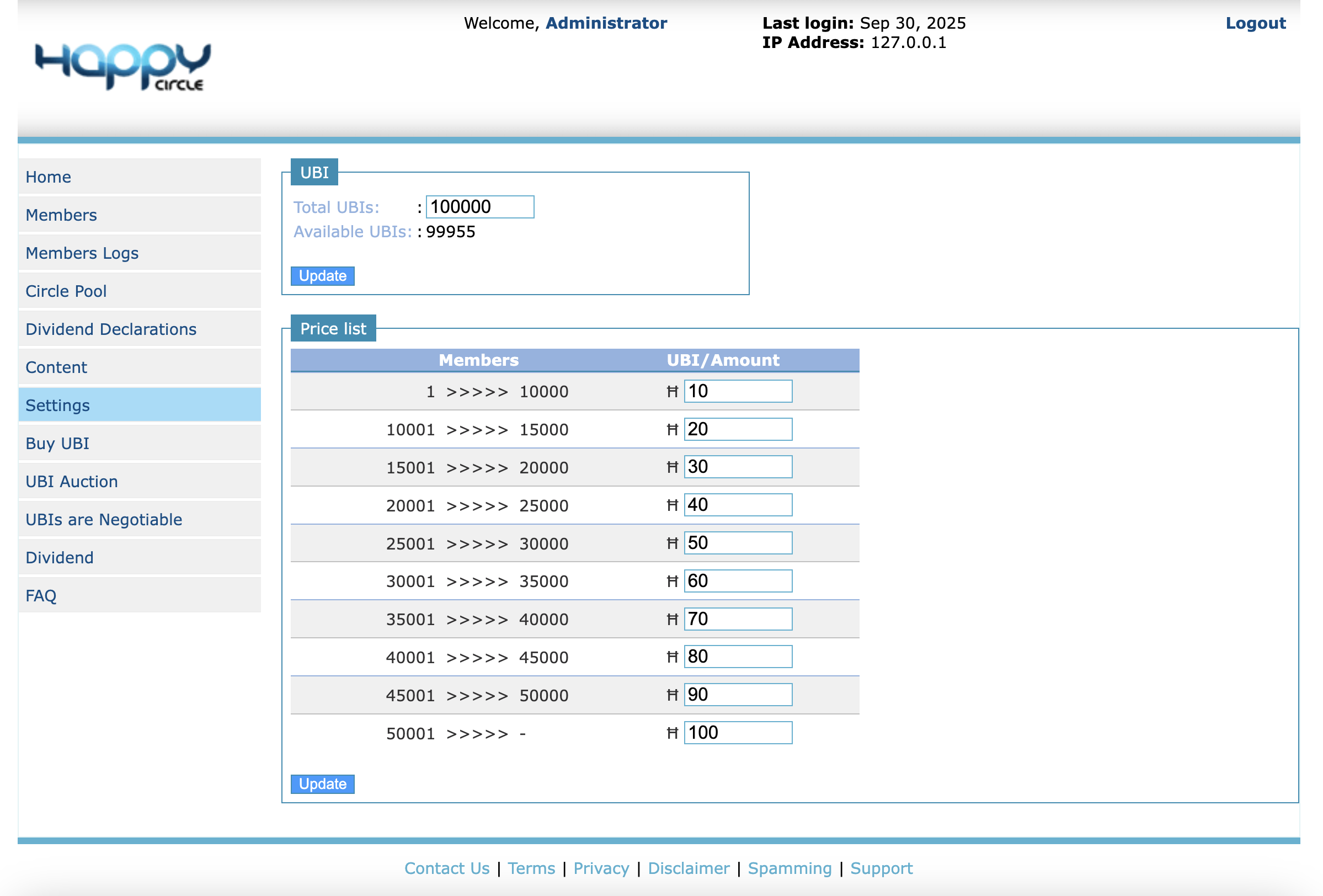Open Privacy footer link
Screen dimensions: 1323x896
click(601, 868)
